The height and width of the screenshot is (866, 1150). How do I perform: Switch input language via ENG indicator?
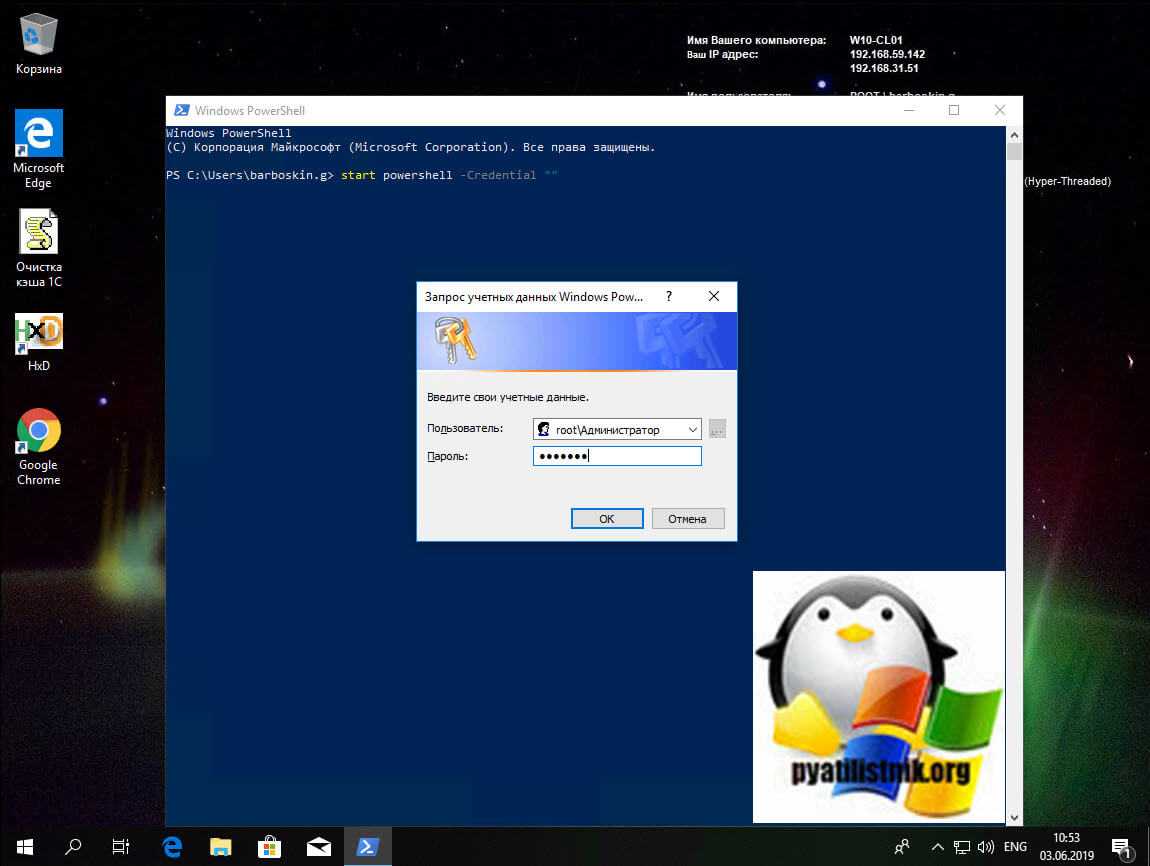pos(1015,847)
